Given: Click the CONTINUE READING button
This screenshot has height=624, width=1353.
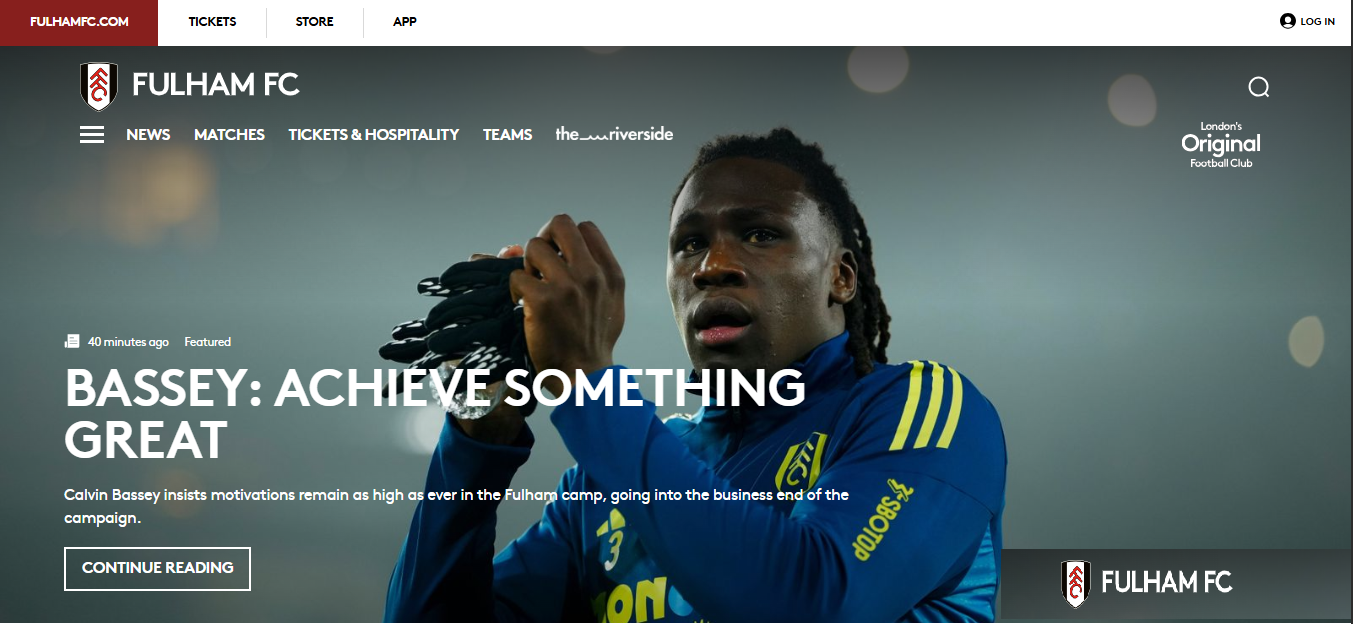Looking at the screenshot, I should (157, 568).
